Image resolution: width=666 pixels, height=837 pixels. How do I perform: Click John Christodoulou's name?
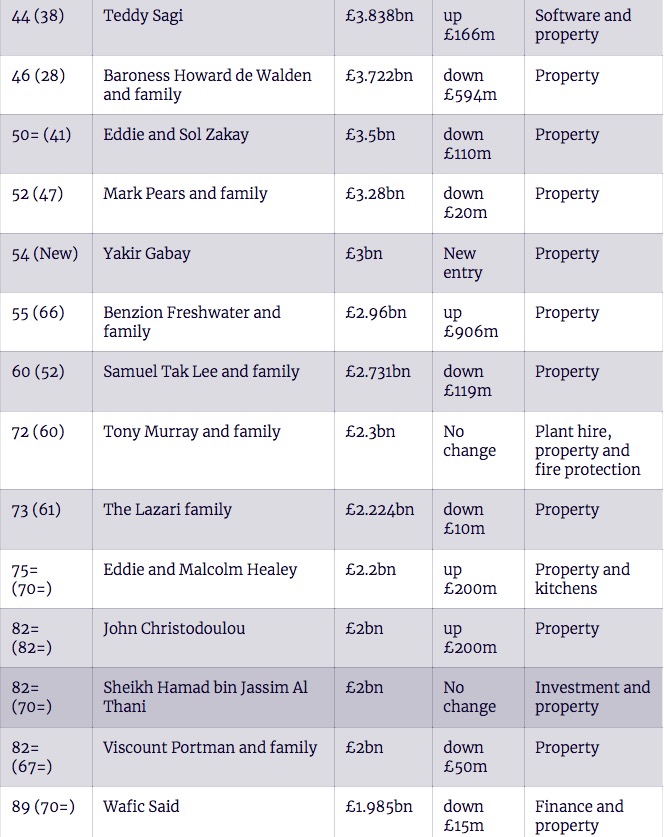(174, 629)
